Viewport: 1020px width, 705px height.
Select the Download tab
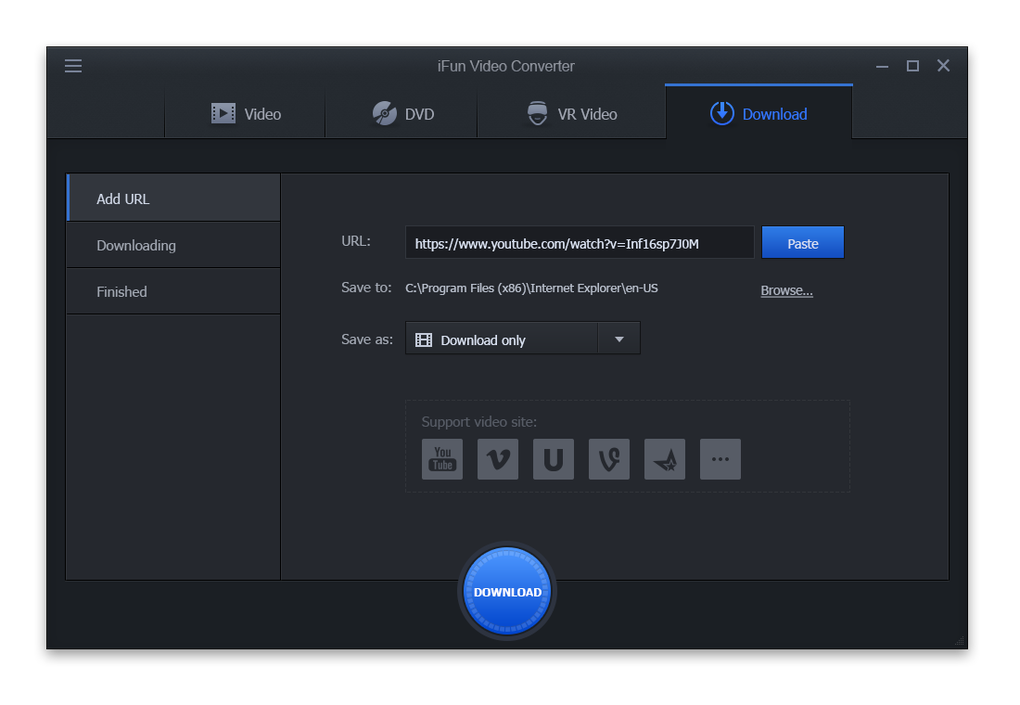click(758, 112)
